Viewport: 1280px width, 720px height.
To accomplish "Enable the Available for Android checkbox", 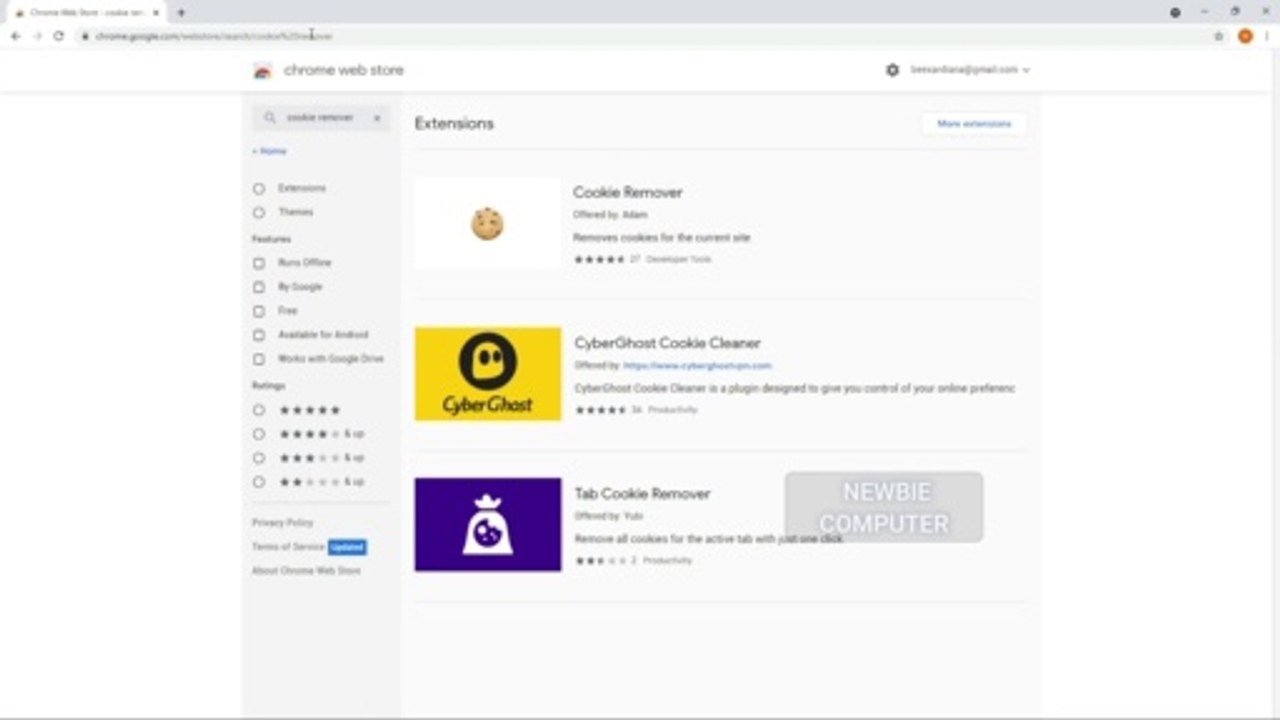I will click(x=259, y=335).
